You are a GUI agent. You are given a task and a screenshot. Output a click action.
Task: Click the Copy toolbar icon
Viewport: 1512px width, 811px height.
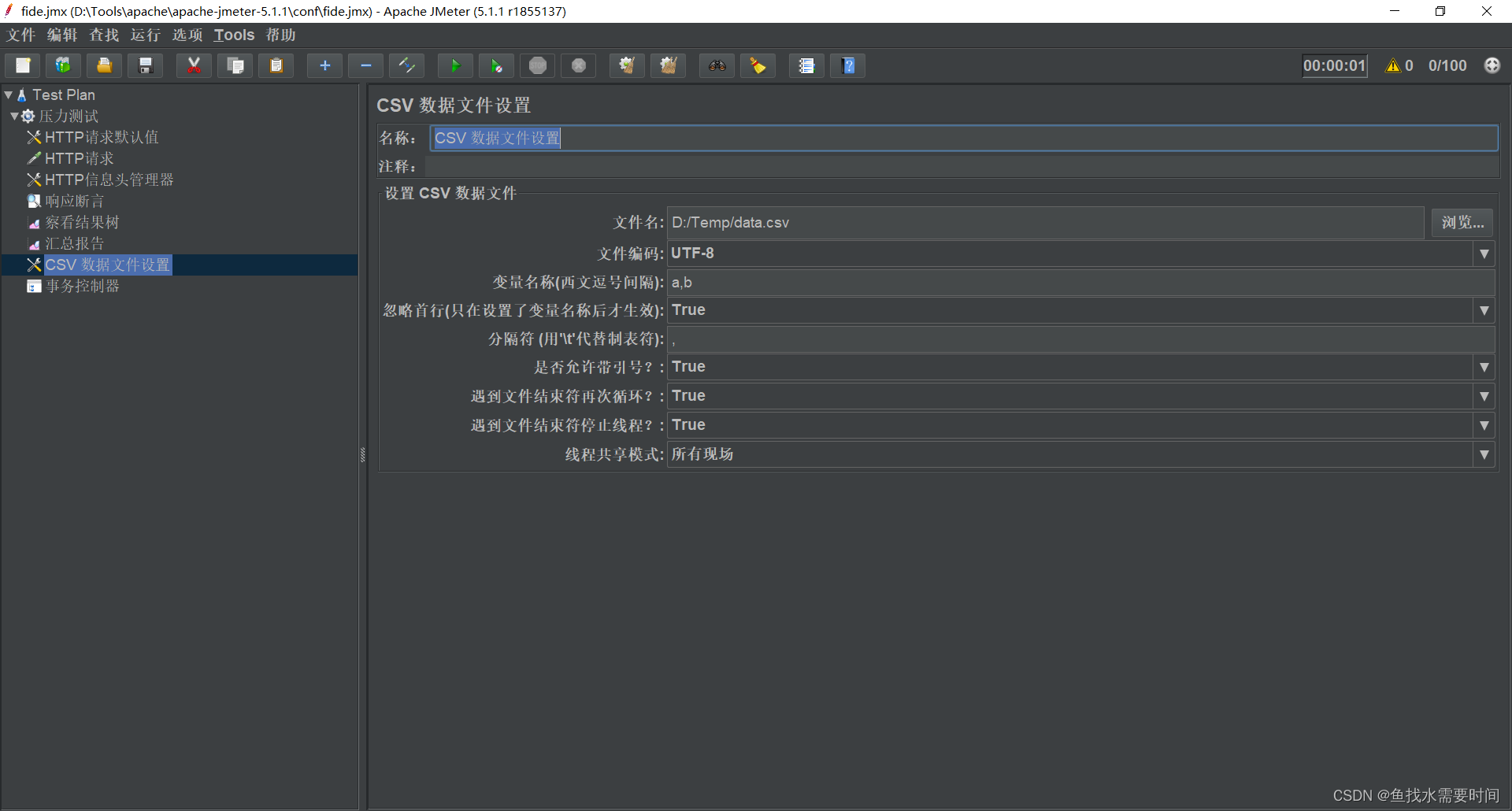click(x=235, y=65)
